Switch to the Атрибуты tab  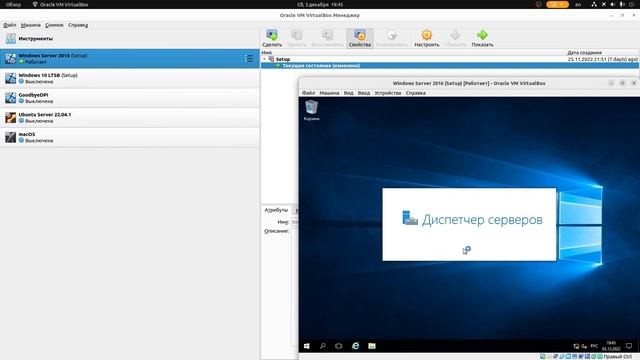[276, 210]
